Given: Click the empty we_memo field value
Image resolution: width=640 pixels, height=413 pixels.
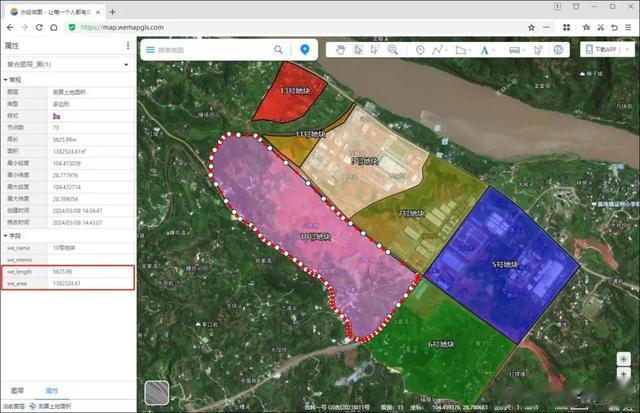Looking at the screenshot, I should [x=91, y=260].
